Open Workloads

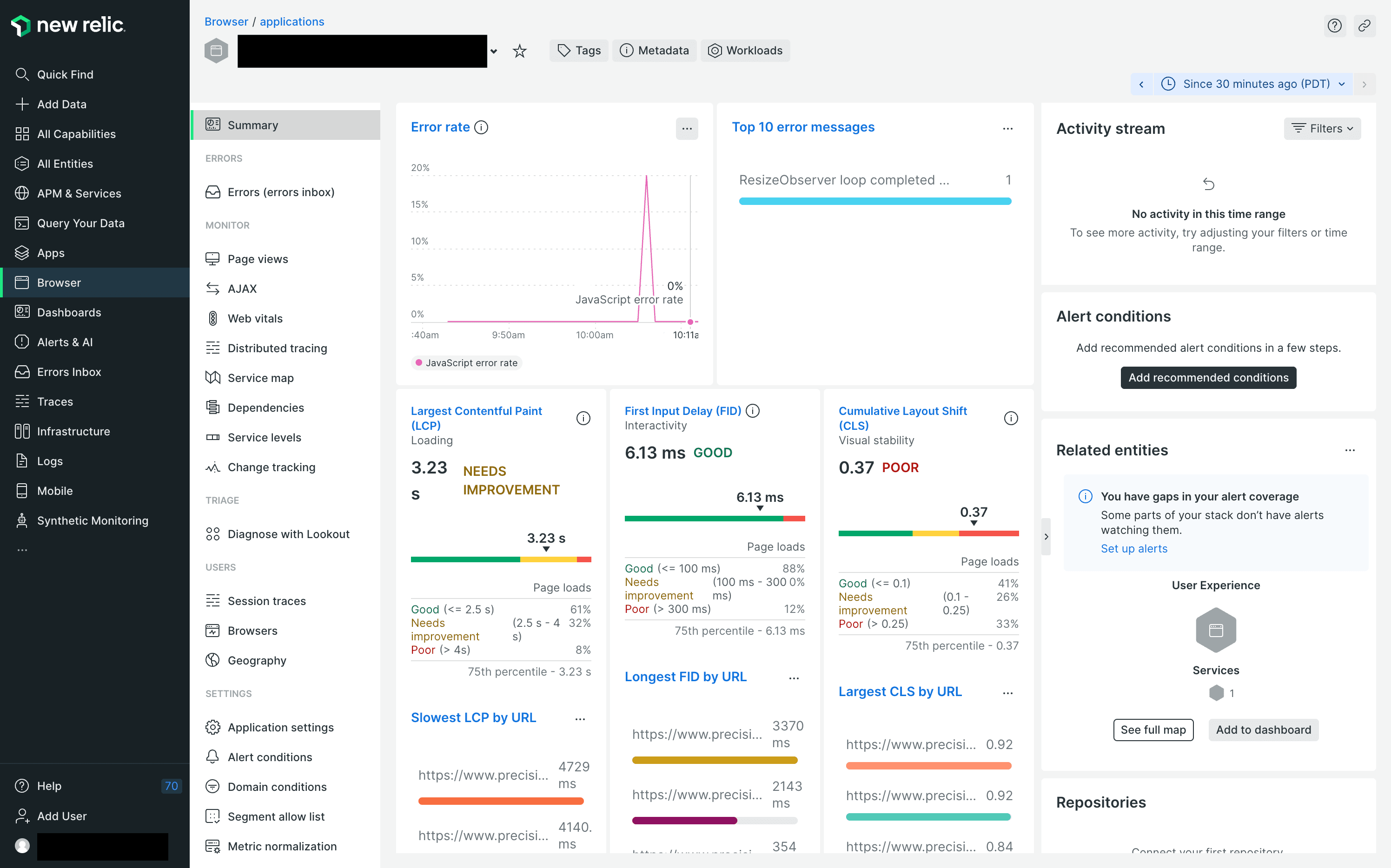click(x=745, y=51)
